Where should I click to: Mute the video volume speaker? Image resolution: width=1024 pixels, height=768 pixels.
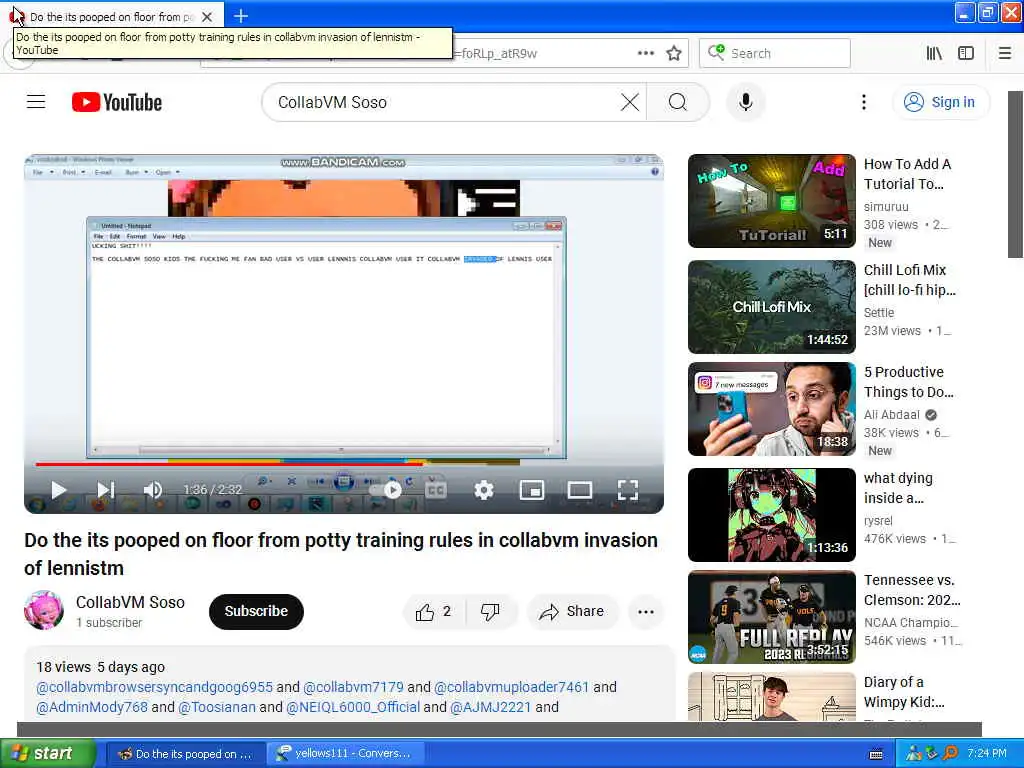[152, 490]
